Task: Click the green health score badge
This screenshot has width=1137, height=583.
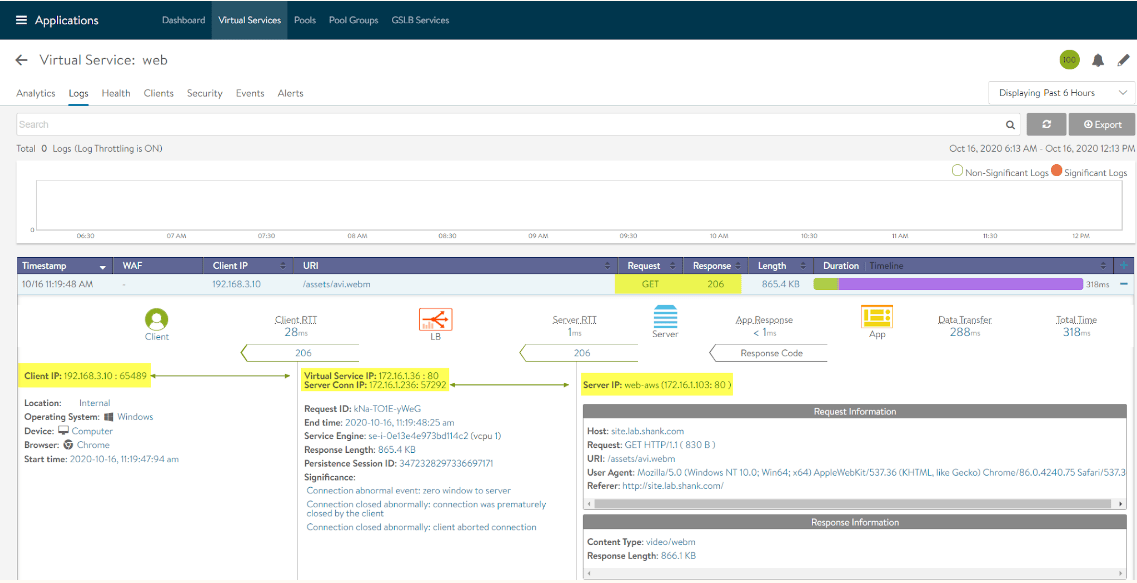Action: pos(1069,60)
